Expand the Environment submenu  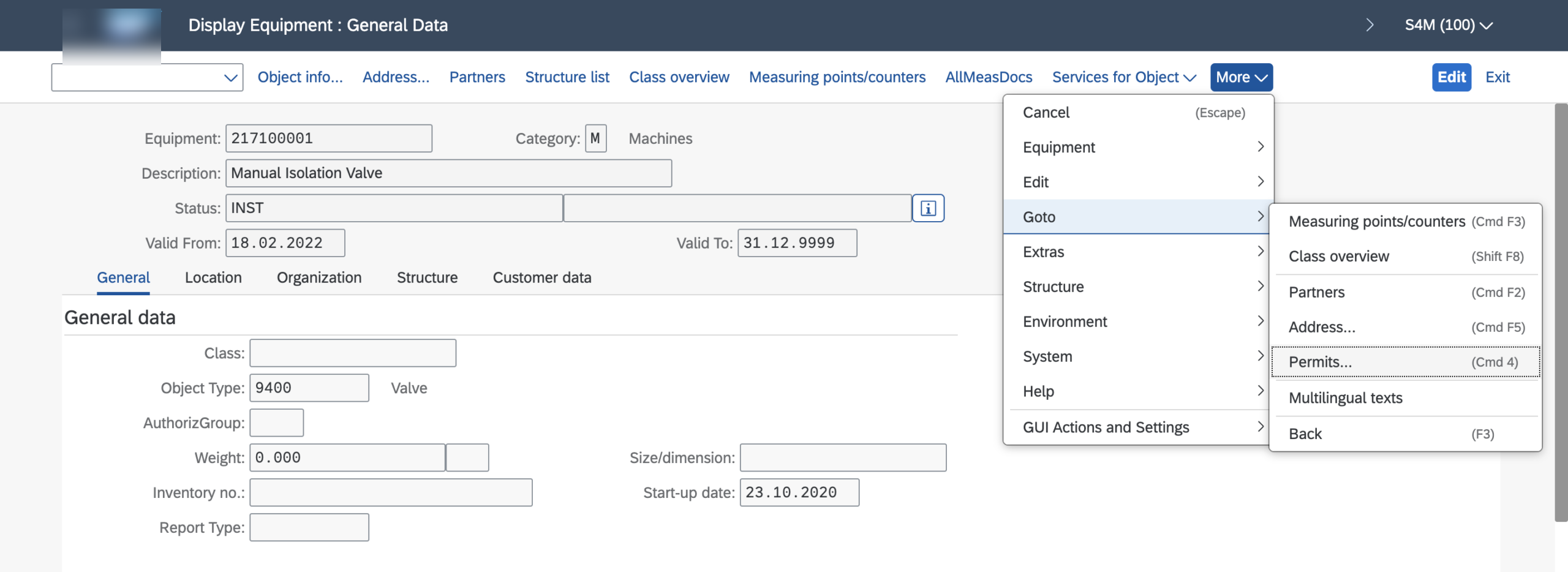tap(1139, 322)
